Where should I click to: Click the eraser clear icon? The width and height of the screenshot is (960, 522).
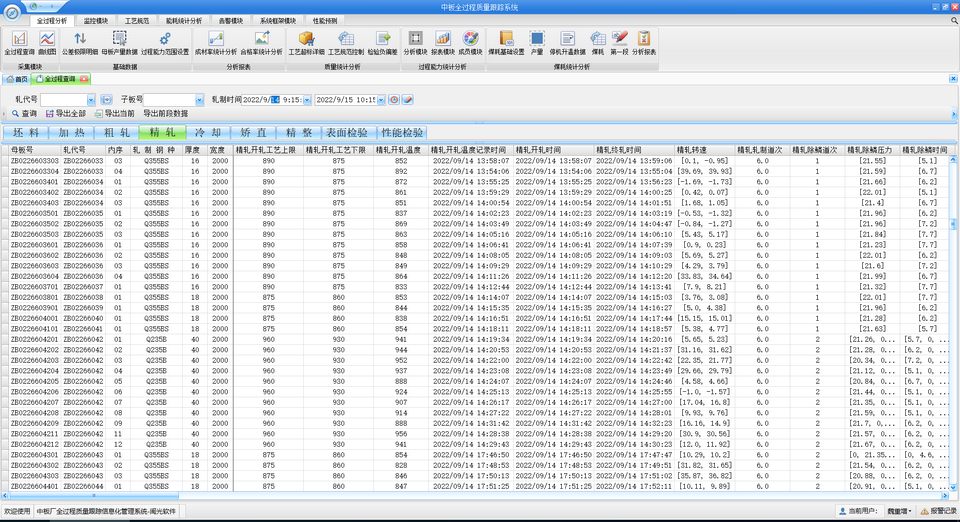coord(408,100)
